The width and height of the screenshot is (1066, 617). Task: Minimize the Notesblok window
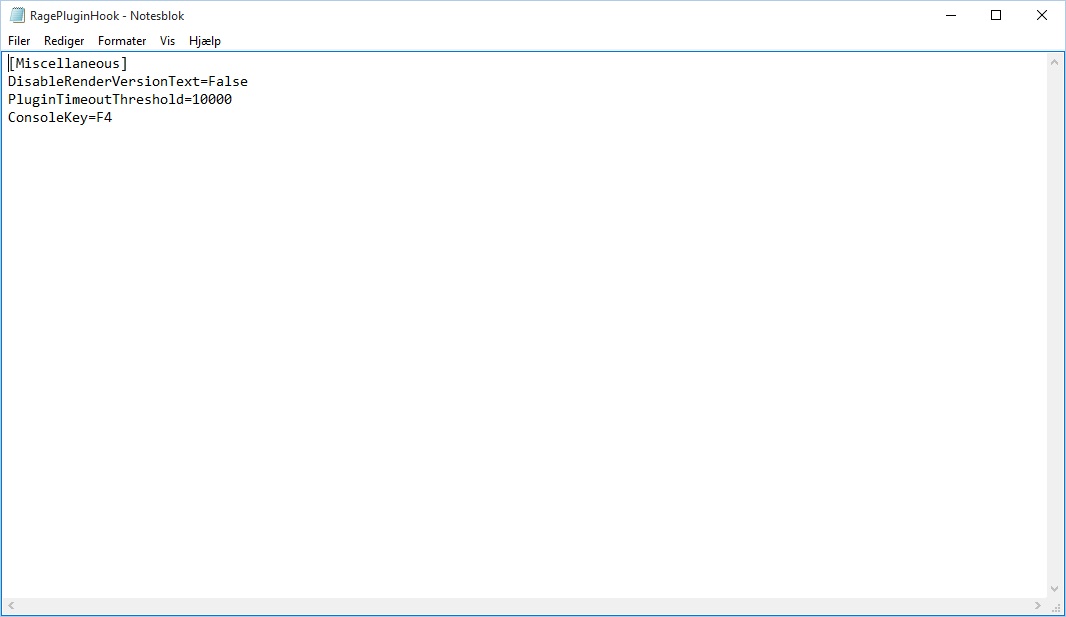tap(951, 15)
